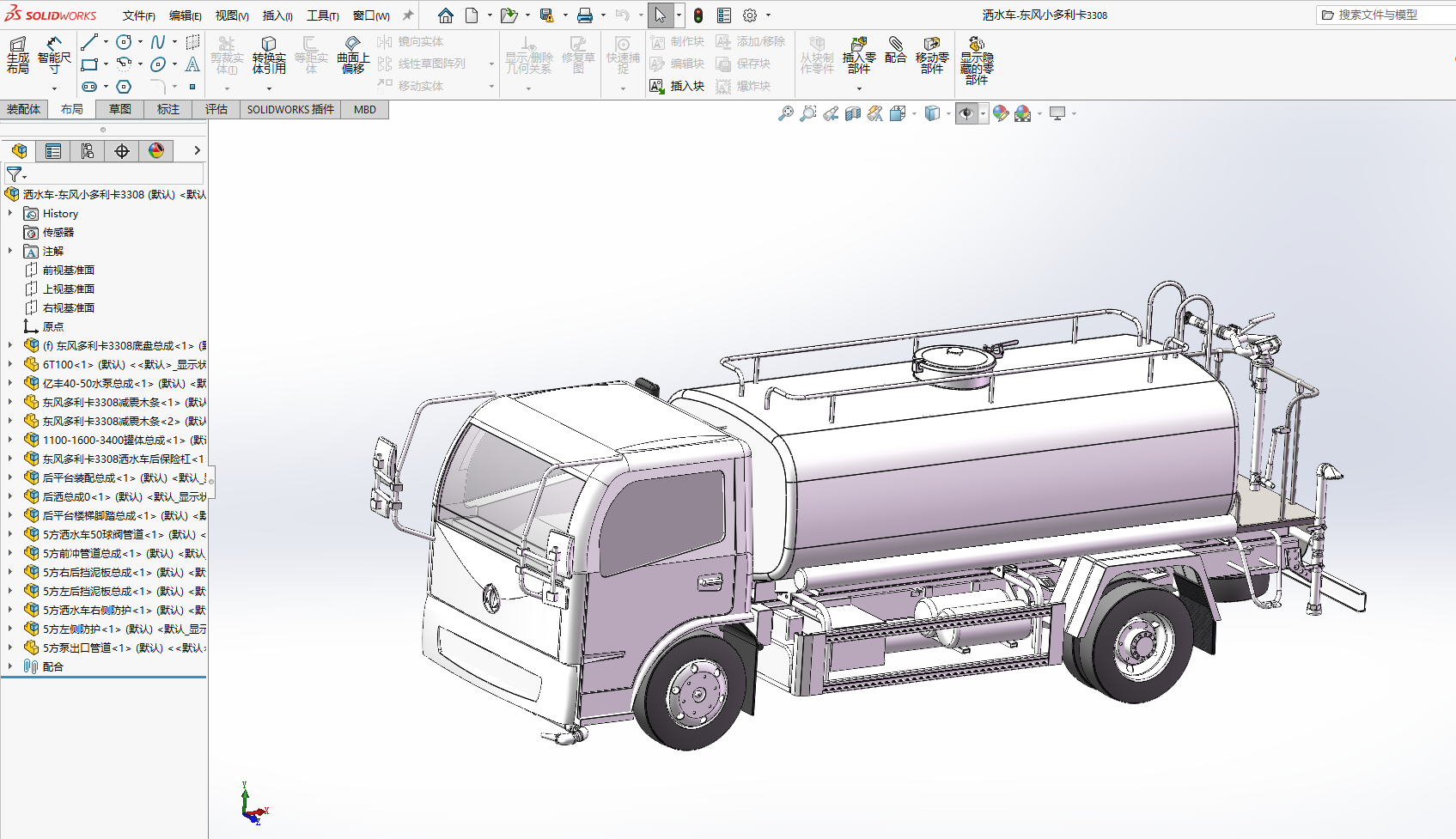Click the Home icon in the top toolbar
Image resolution: width=1456 pixels, height=839 pixels.
[x=445, y=15]
